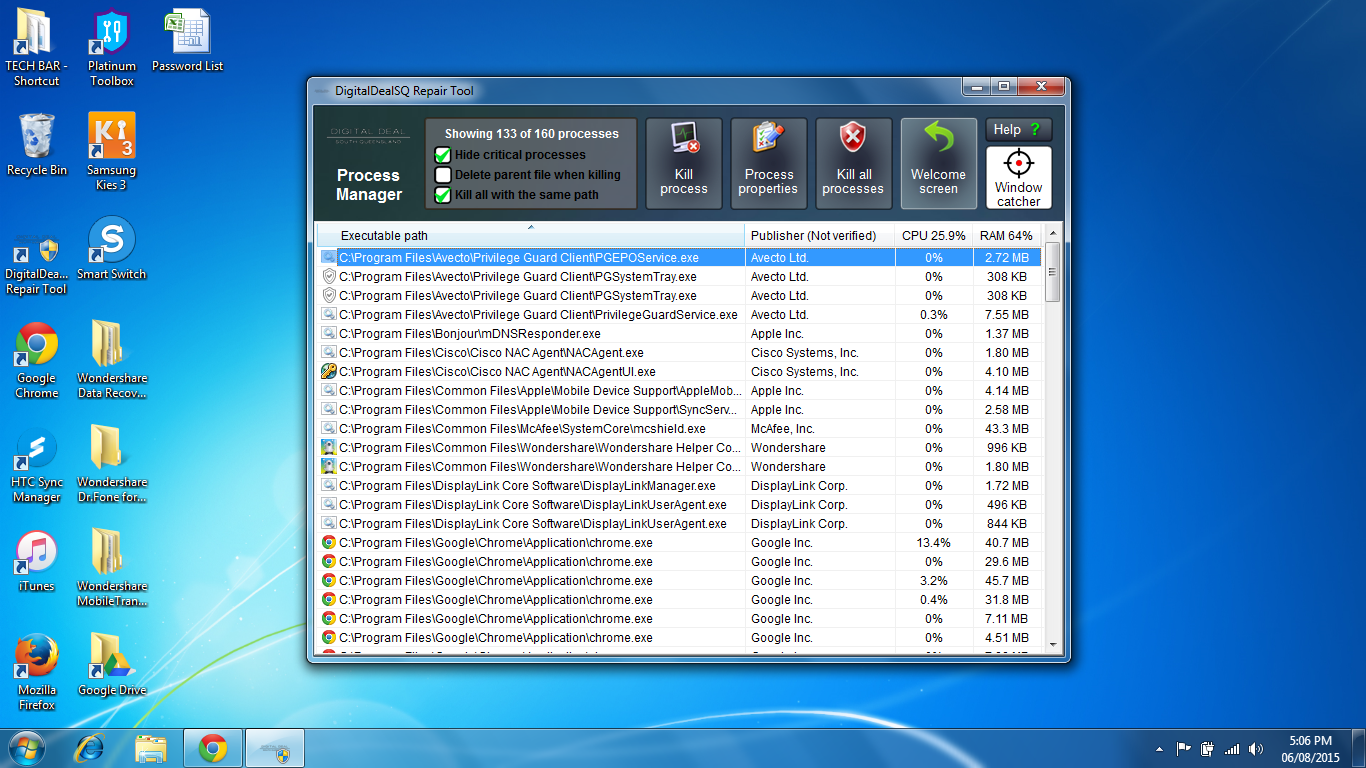The width and height of the screenshot is (1366, 768).
Task: Select the PGEPOService.exe row
Action: pos(680,258)
